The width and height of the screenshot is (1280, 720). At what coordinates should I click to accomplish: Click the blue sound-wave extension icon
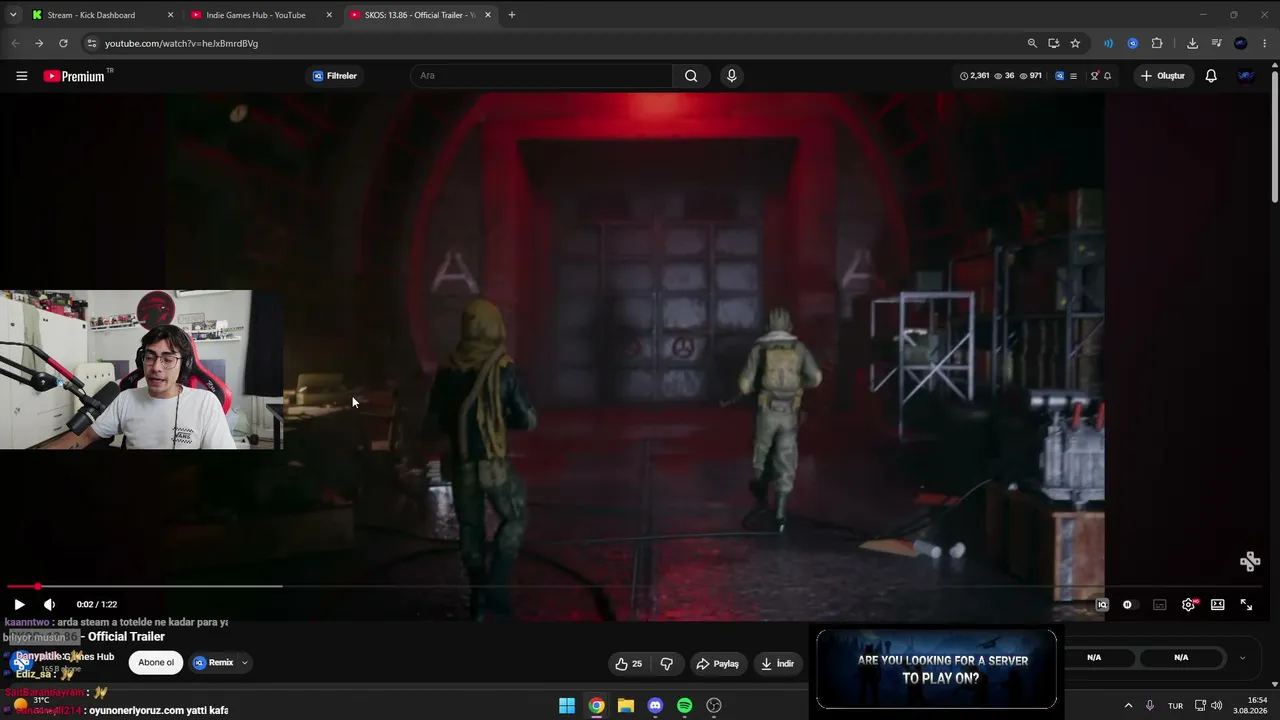coord(1108,43)
